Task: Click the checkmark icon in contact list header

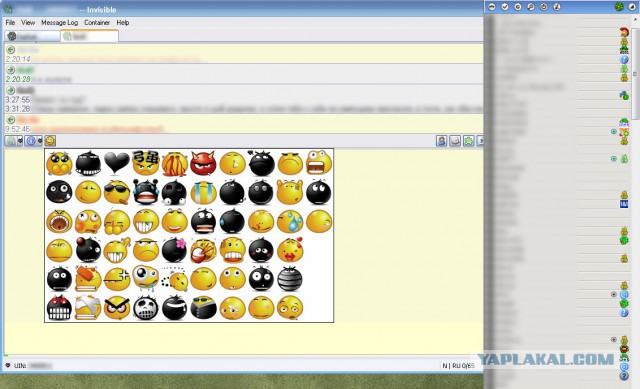Action: pos(504,7)
